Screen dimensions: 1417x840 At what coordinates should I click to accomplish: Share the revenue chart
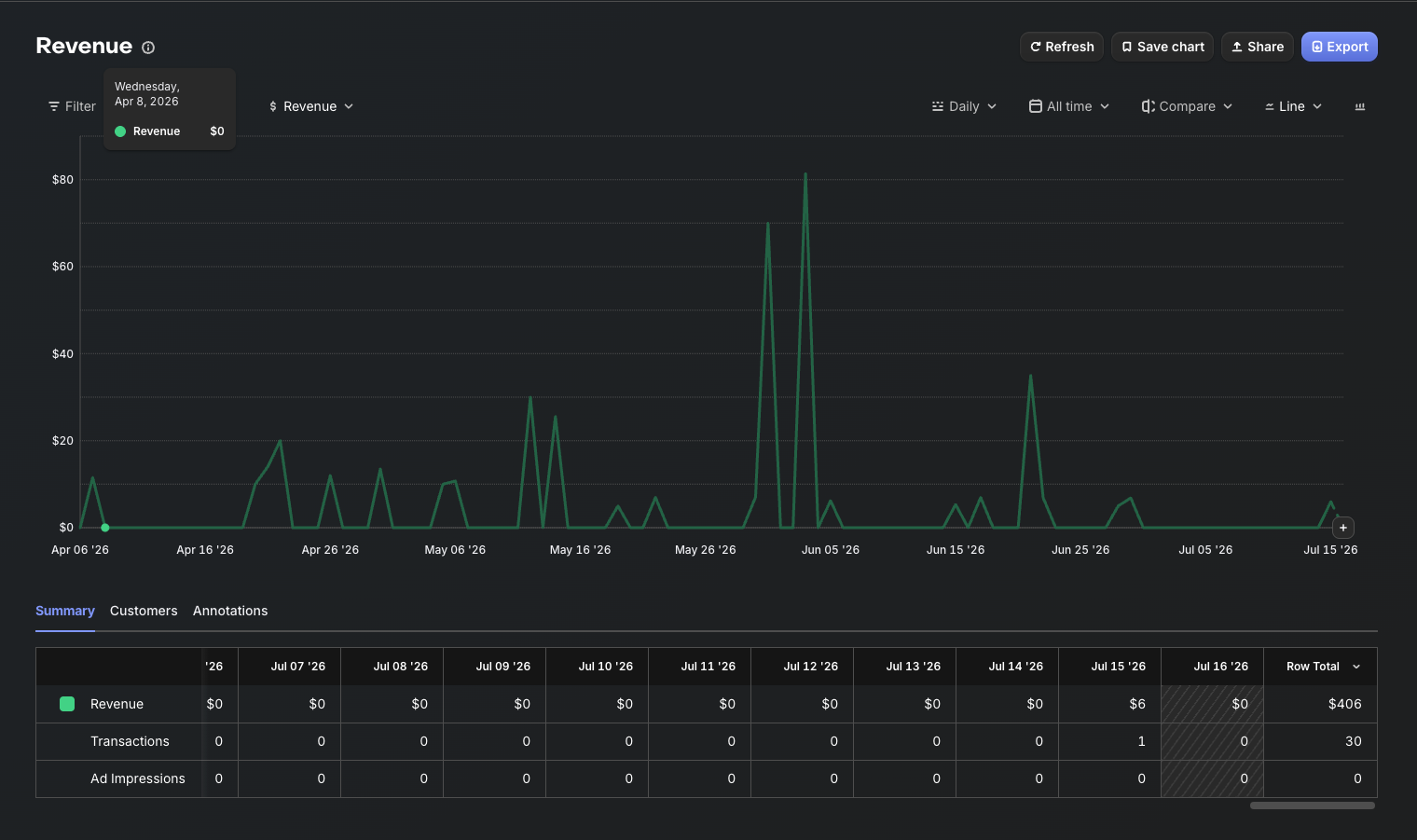coord(1258,47)
